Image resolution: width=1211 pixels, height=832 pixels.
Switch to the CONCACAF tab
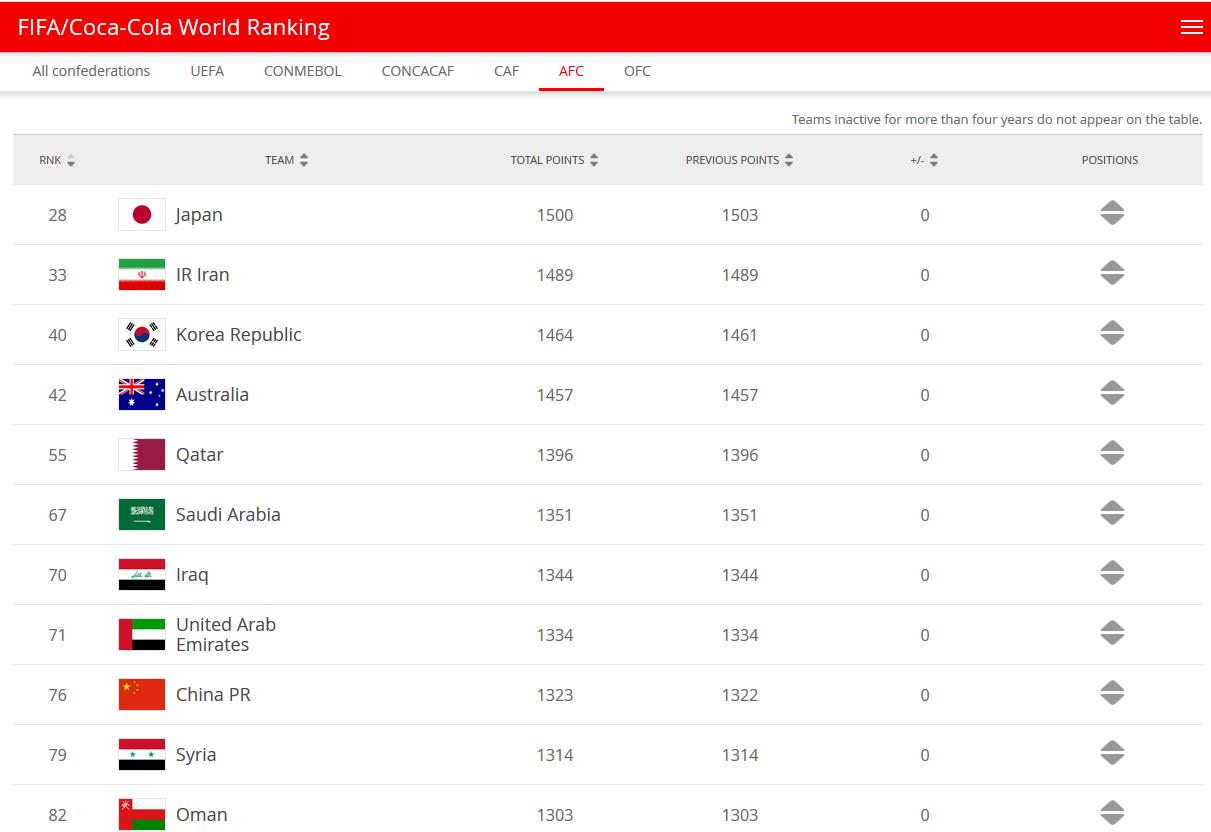pos(418,71)
